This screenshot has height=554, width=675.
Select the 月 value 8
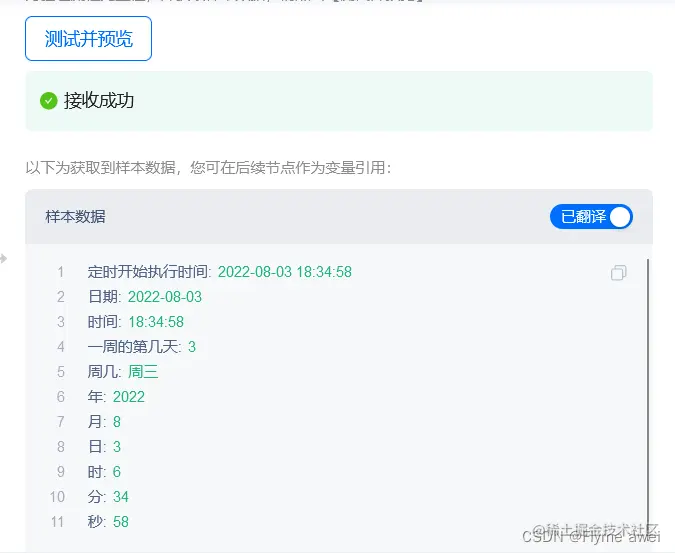pos(117,422)
